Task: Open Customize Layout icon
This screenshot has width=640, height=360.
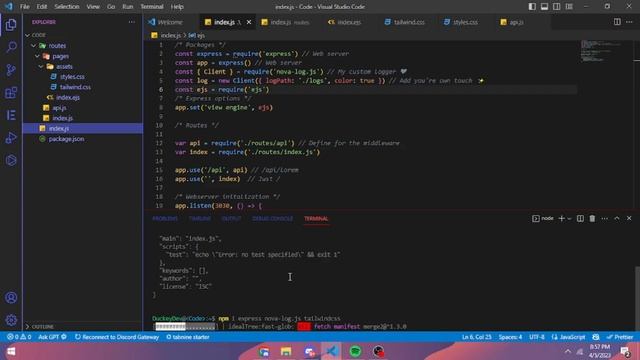Action: (x=569, y=7)
